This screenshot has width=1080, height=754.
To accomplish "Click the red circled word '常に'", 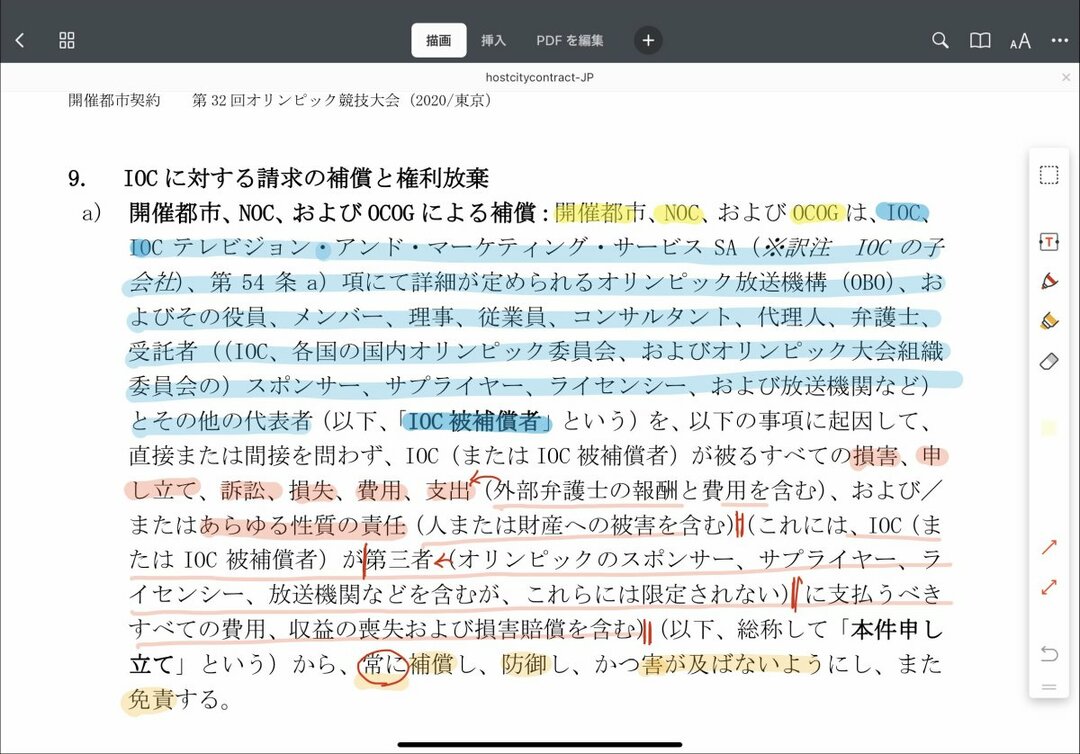I will 385,664.
